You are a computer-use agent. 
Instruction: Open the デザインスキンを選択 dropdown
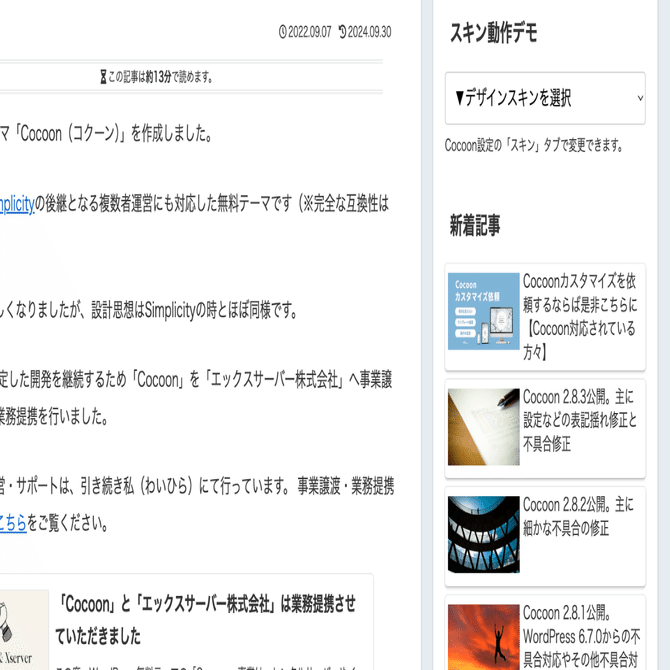pos(545,98)
